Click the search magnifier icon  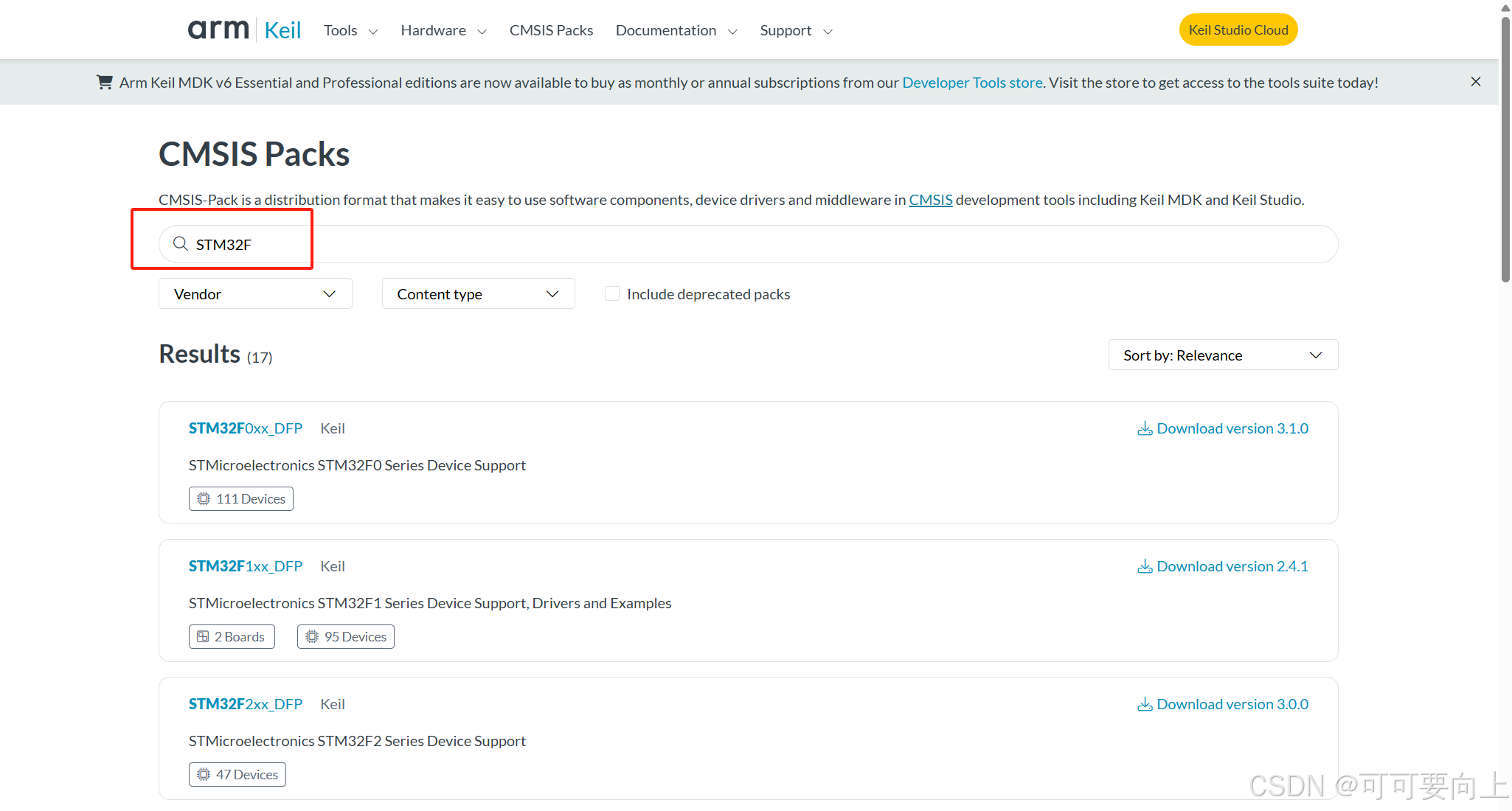pos(180,243)
